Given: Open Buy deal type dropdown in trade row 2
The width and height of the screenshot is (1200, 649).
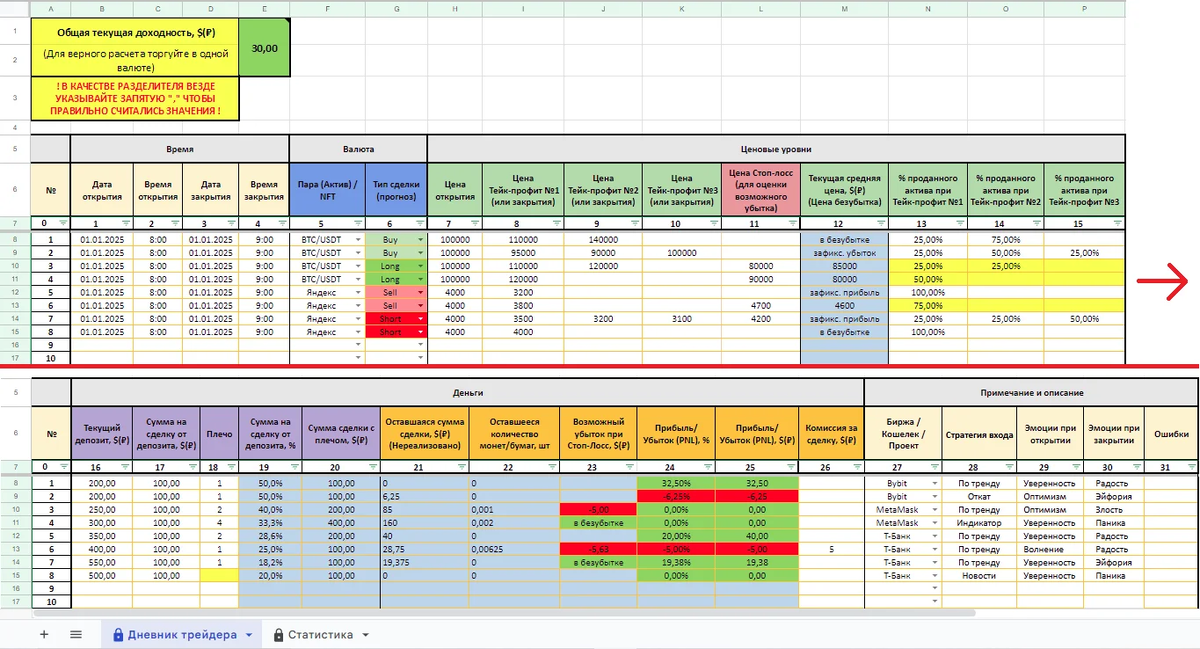Looking at the screenshot, I should click(420, 253).
